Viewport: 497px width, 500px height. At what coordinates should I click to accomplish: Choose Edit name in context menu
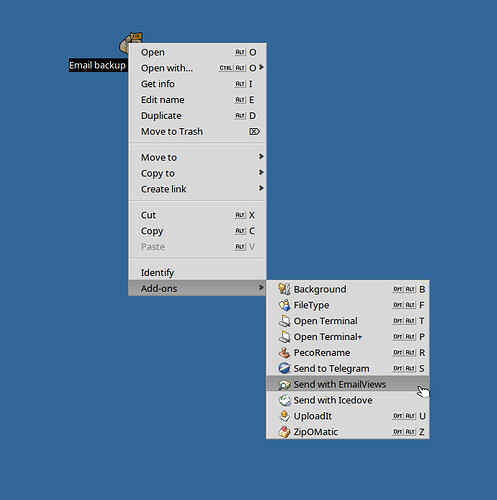(x=197, y=100)
